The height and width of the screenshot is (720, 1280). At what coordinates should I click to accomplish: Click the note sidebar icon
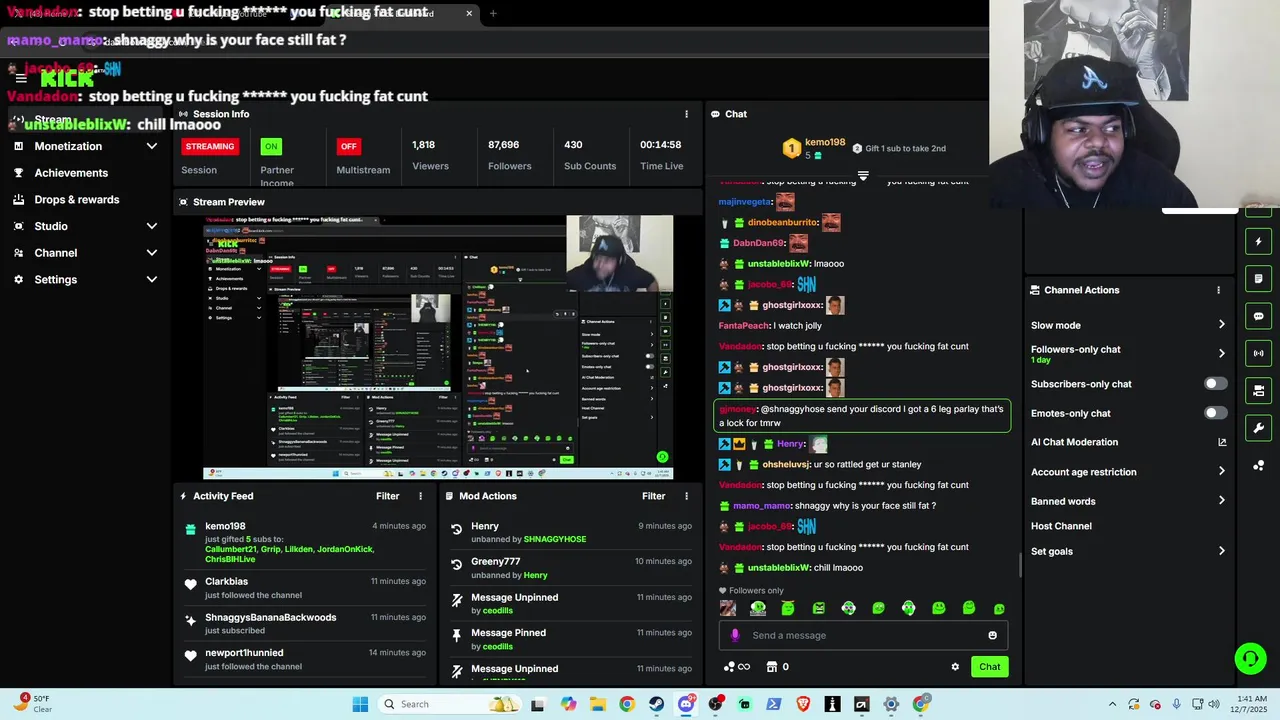click(x=1258, y=278)
